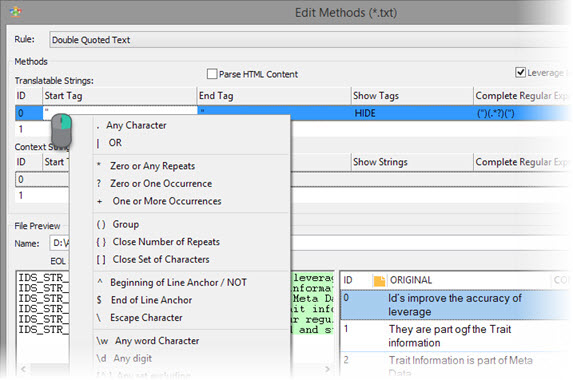Choose One or More Occurrences
573x380 pixels.
tap(167, 201)
